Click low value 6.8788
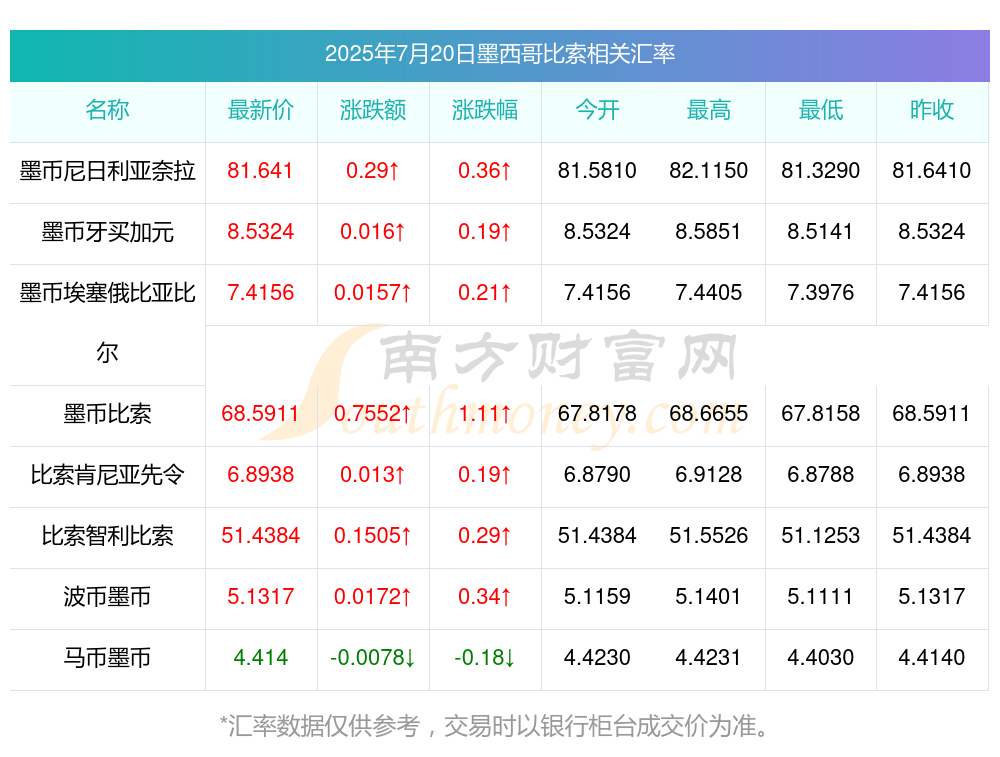This screenshot has width=1000, height=757. coord(821,475)
